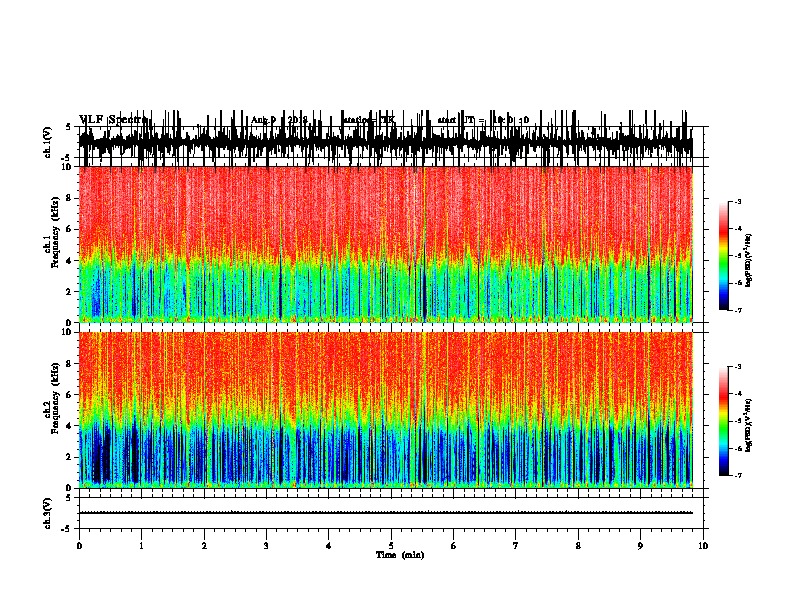Click the '-7' label on ch.1 color bar

click(738, 310)
